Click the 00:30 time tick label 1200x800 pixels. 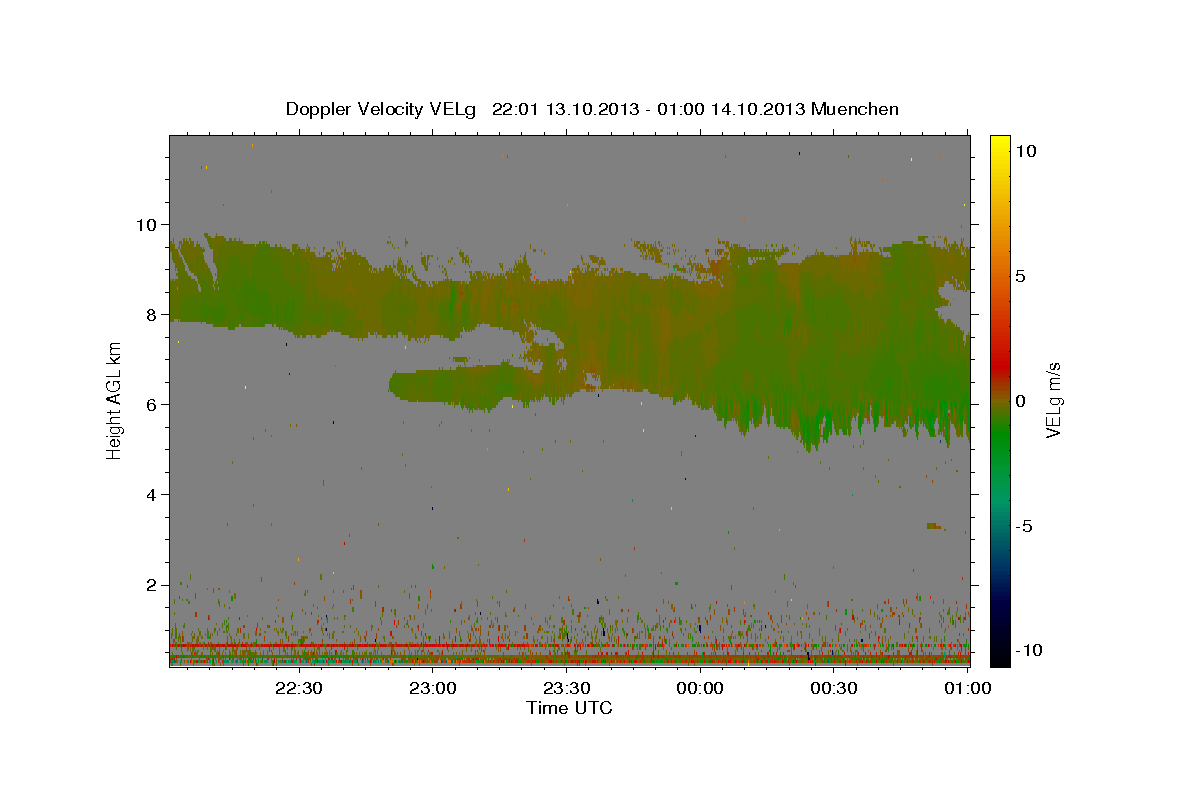pyautogui.click(x=833, y=689)
